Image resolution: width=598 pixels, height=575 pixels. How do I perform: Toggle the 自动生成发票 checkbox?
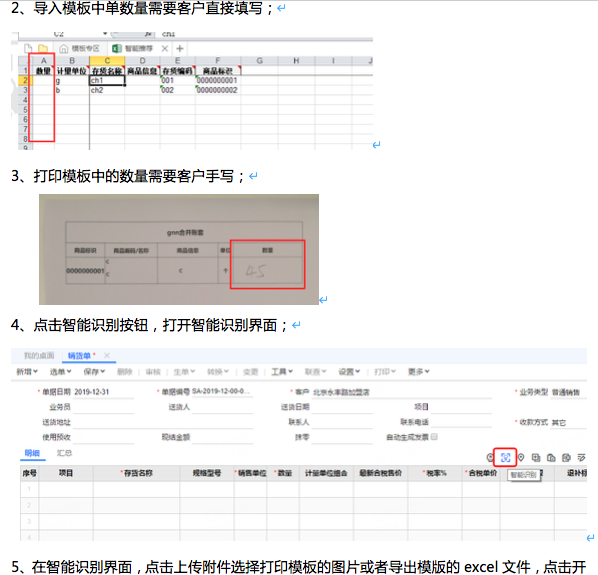click(x=434, y=437)
